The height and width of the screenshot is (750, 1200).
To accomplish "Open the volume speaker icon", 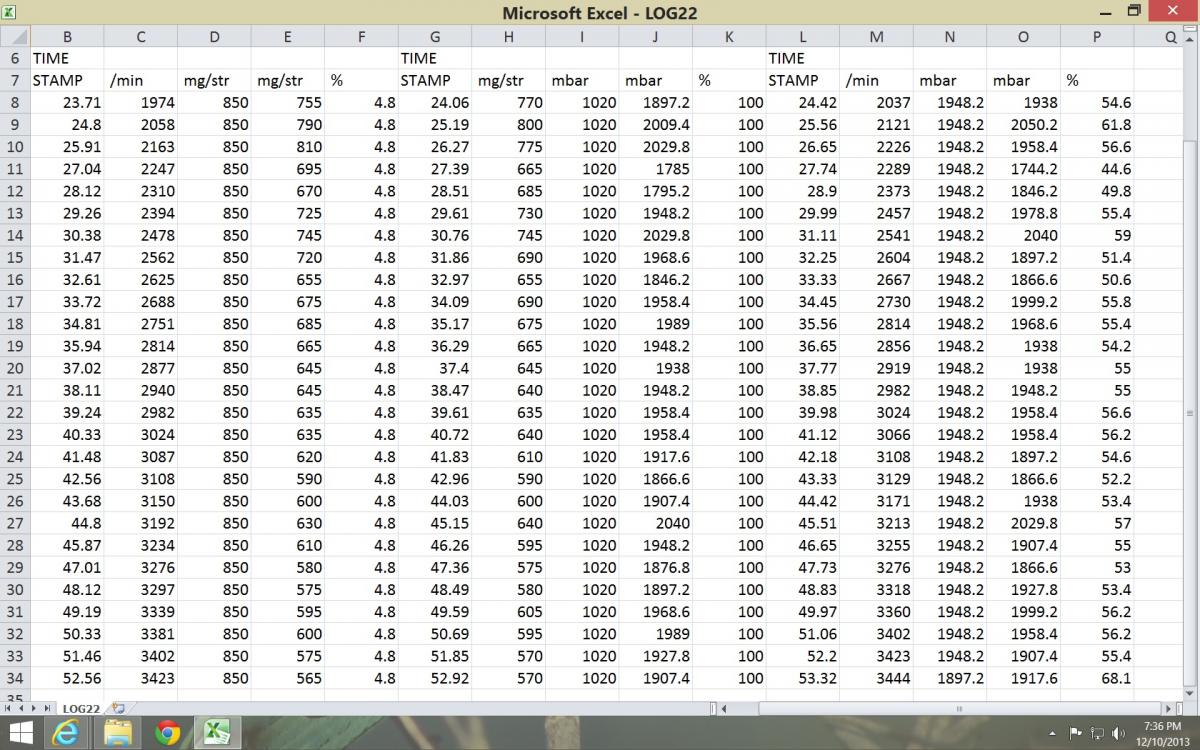I will [x=1117, y=734].
